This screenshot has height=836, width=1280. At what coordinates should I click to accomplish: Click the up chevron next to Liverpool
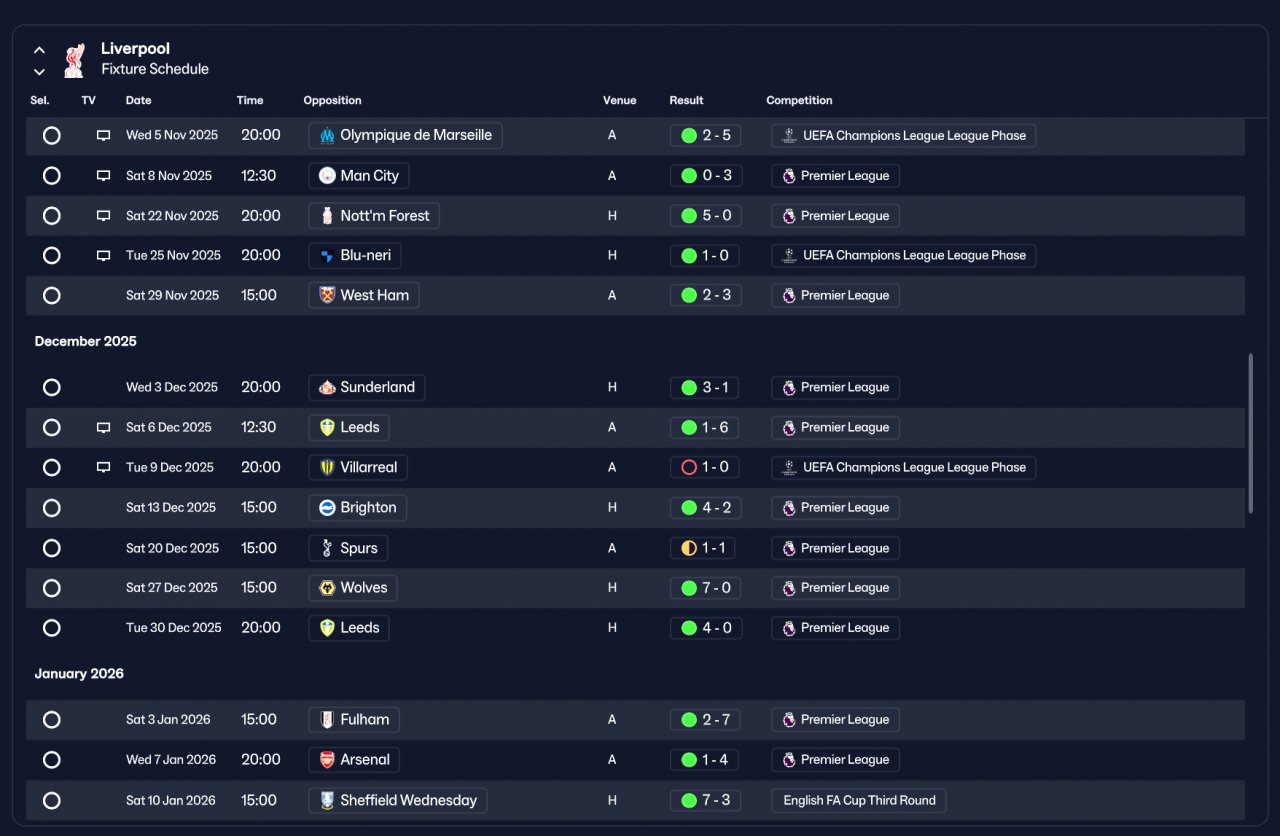(39, 50)
